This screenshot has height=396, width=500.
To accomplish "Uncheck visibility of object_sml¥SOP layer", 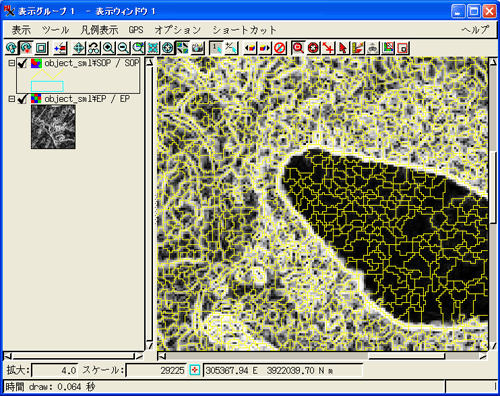I will (22, 63).
